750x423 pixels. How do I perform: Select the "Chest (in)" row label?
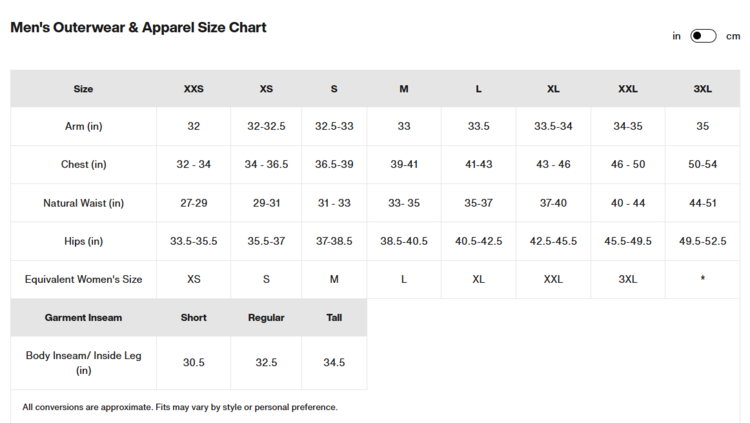point(83,164)
